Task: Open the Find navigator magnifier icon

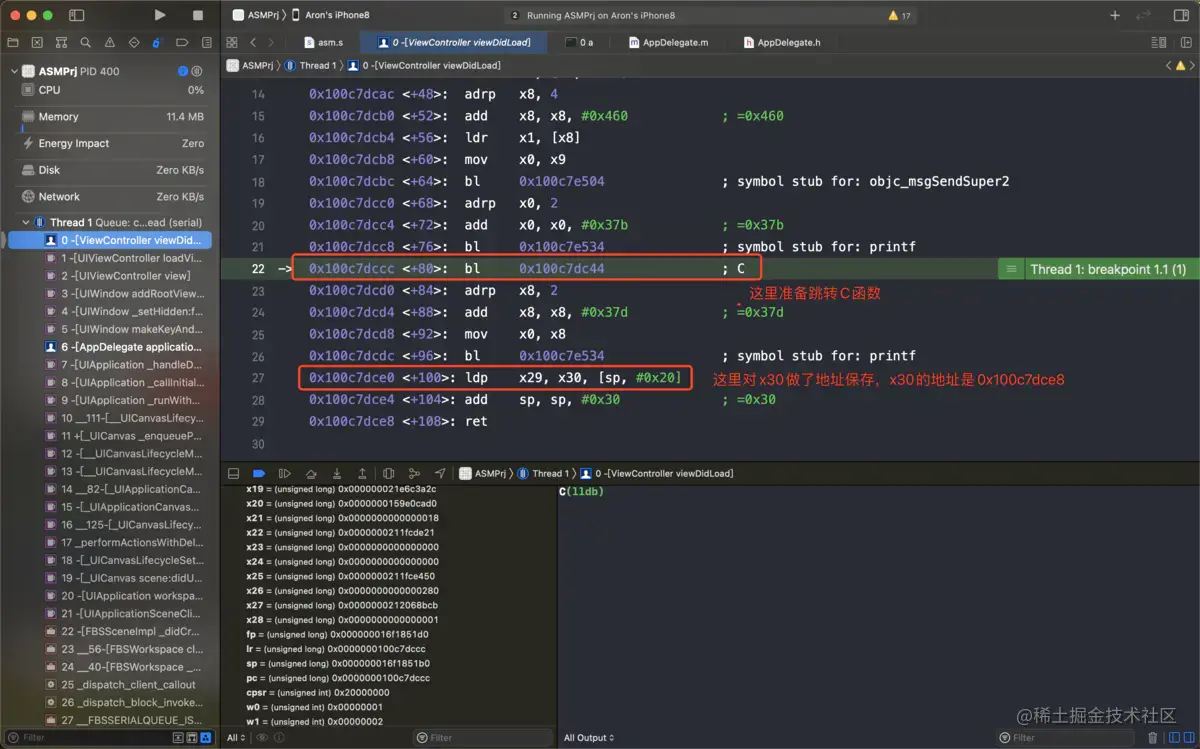Action: tap(85, 43)
